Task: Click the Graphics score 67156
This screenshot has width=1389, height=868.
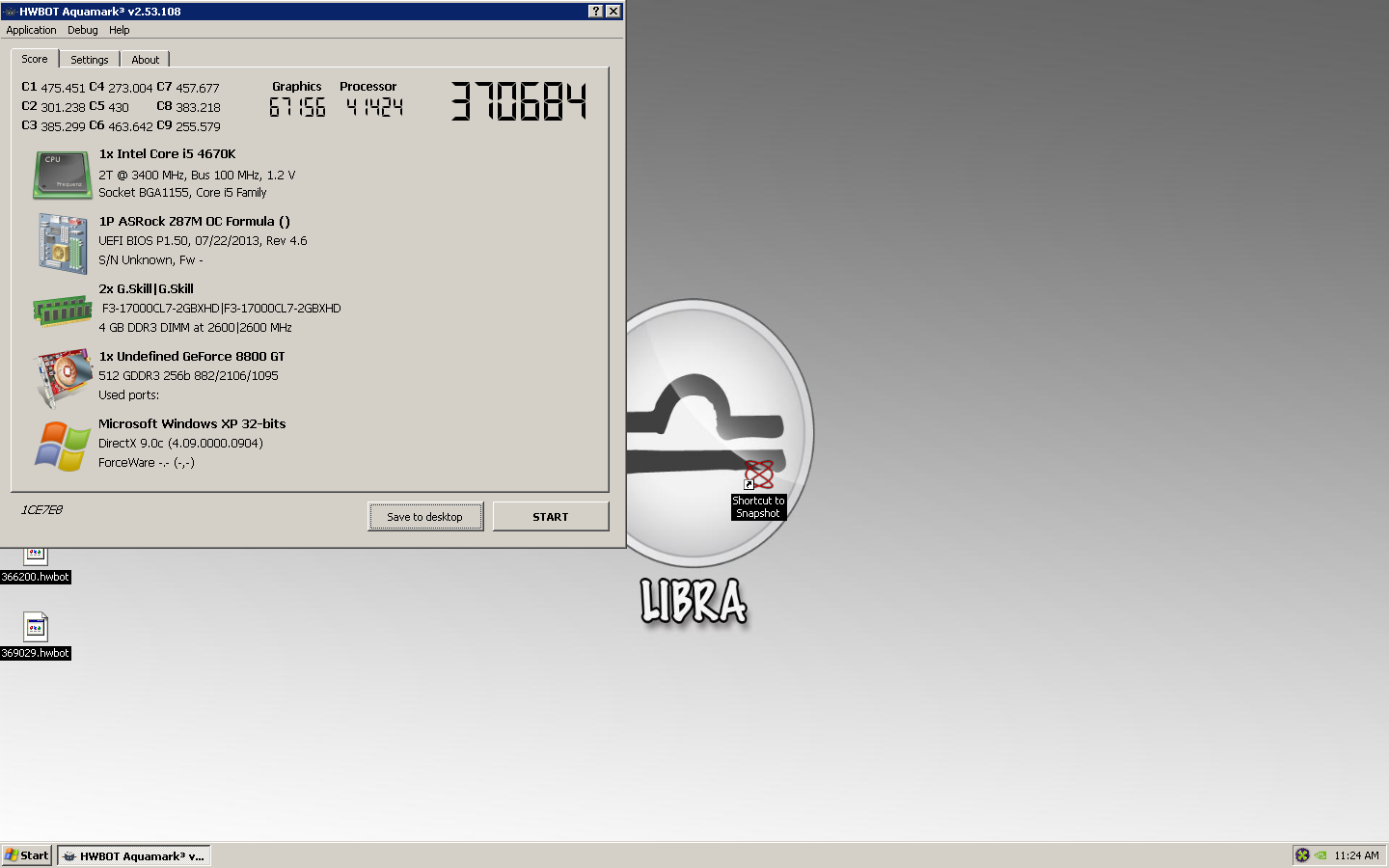Action: point(297,107)
